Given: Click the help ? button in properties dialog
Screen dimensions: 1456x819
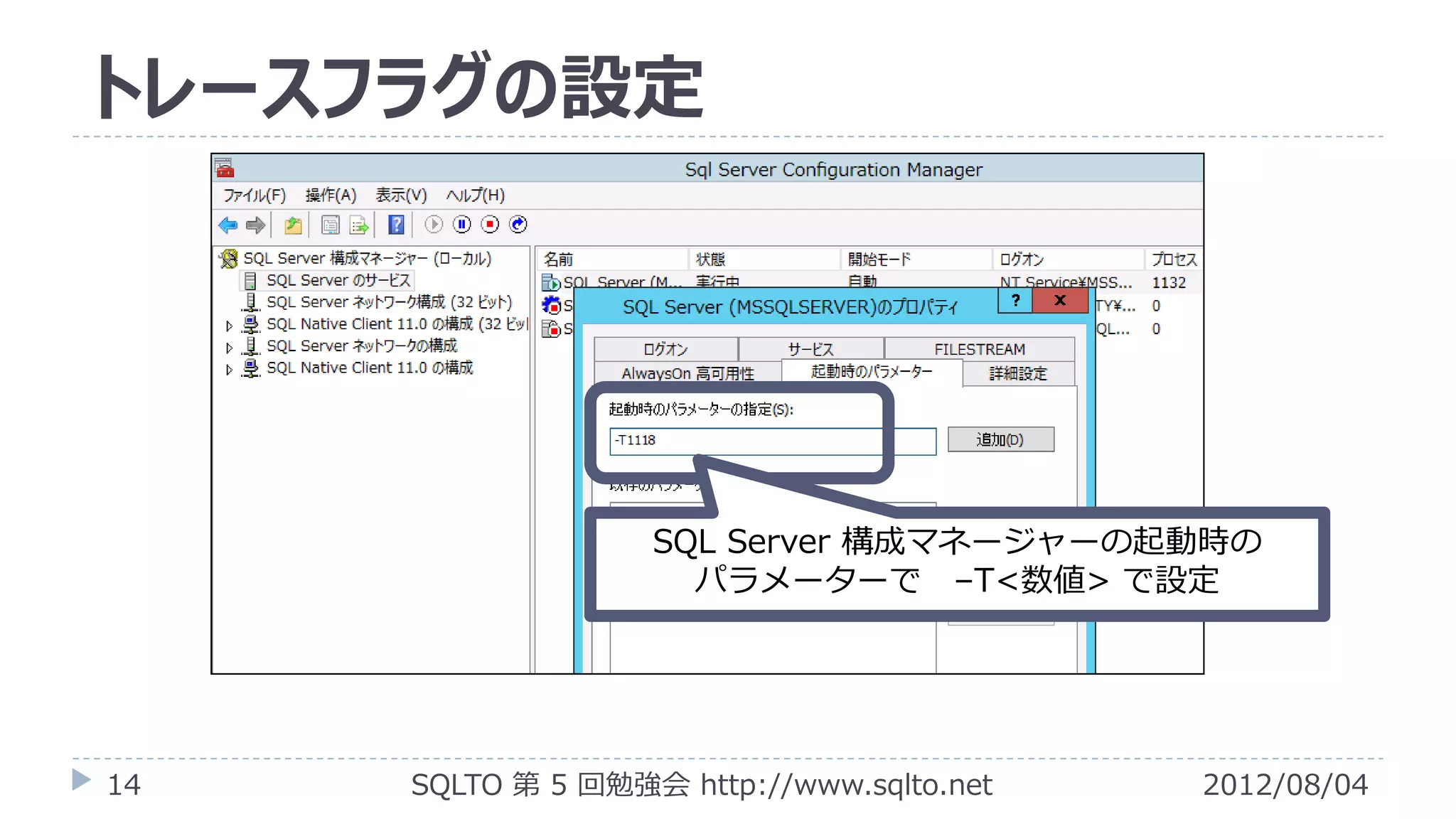Looking at the screenshot, I should (1015, 301).
